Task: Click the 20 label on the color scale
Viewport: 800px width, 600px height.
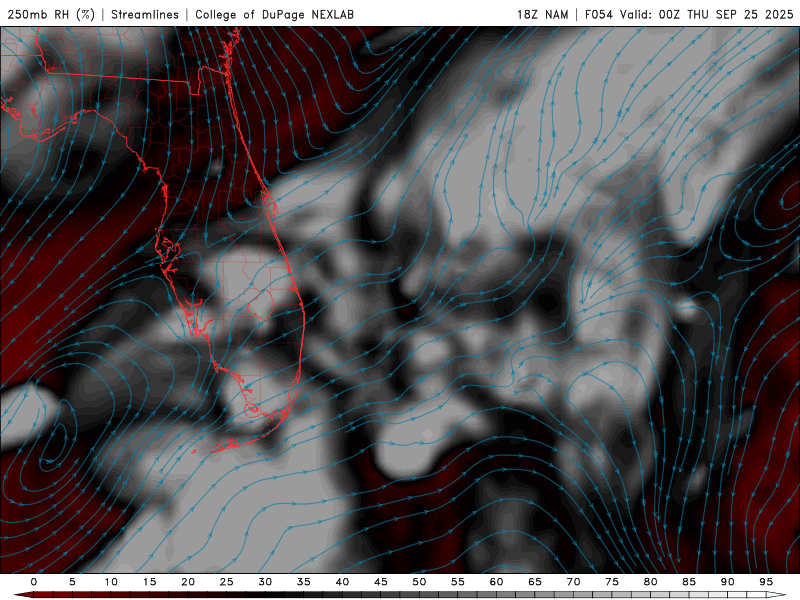Action: (188, 582)
